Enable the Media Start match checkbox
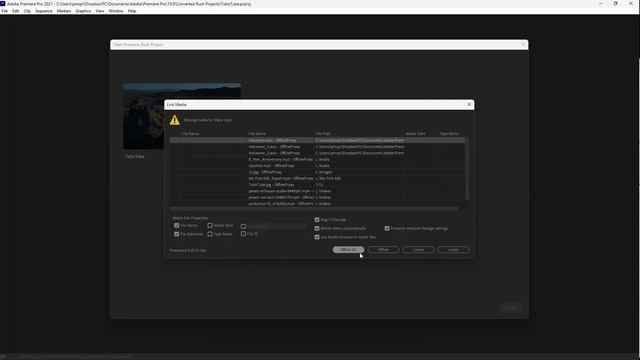Image resolution: width=640 pixels, height=360 pixels. [210, 225]
